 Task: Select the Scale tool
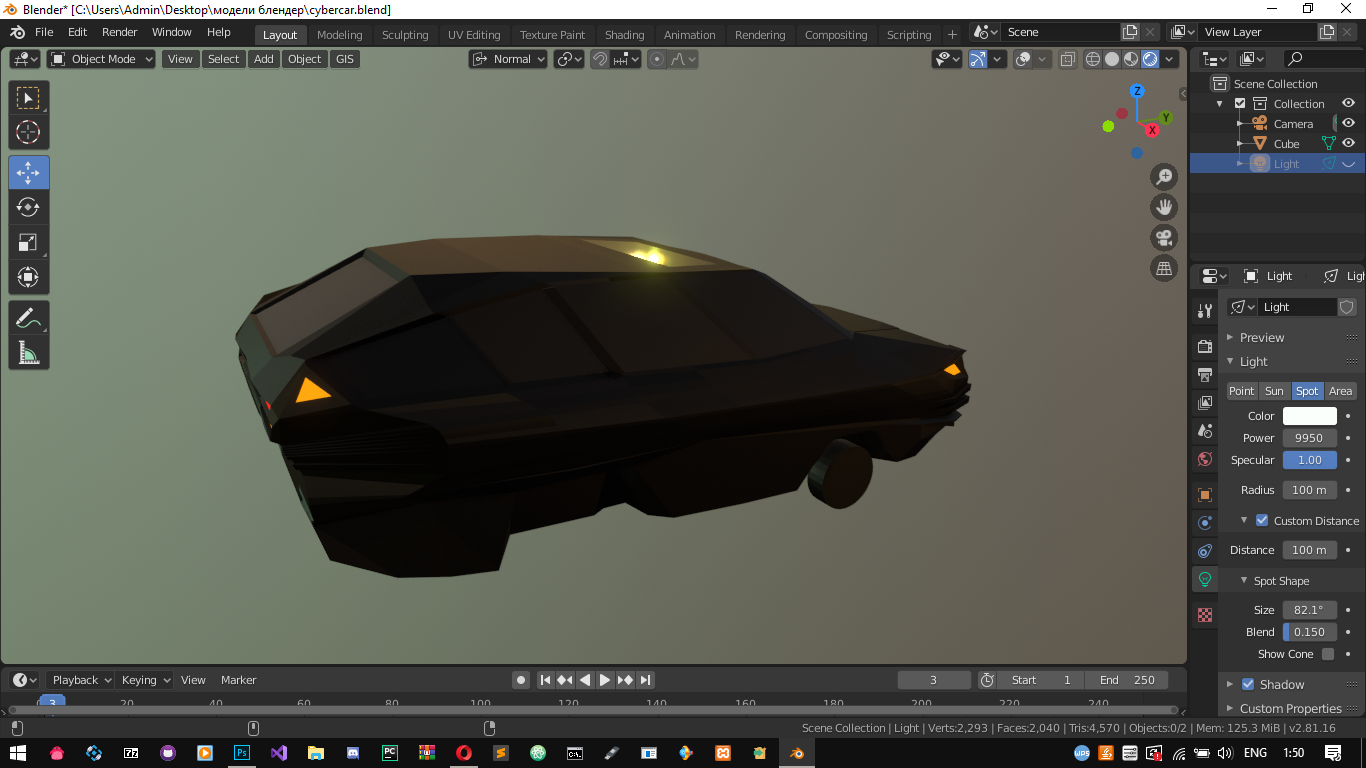pyautogui.click(x=28, y=242)
